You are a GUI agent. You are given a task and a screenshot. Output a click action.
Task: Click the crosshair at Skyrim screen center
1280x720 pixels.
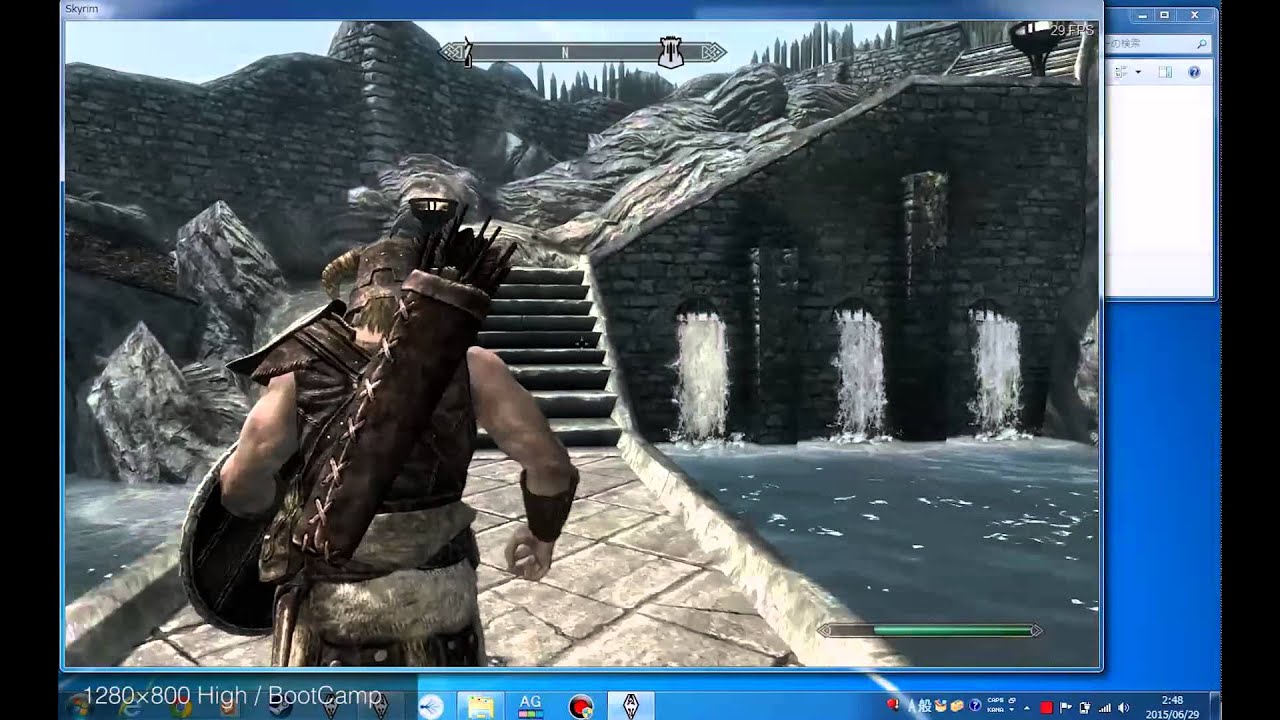tap(583, 343)
